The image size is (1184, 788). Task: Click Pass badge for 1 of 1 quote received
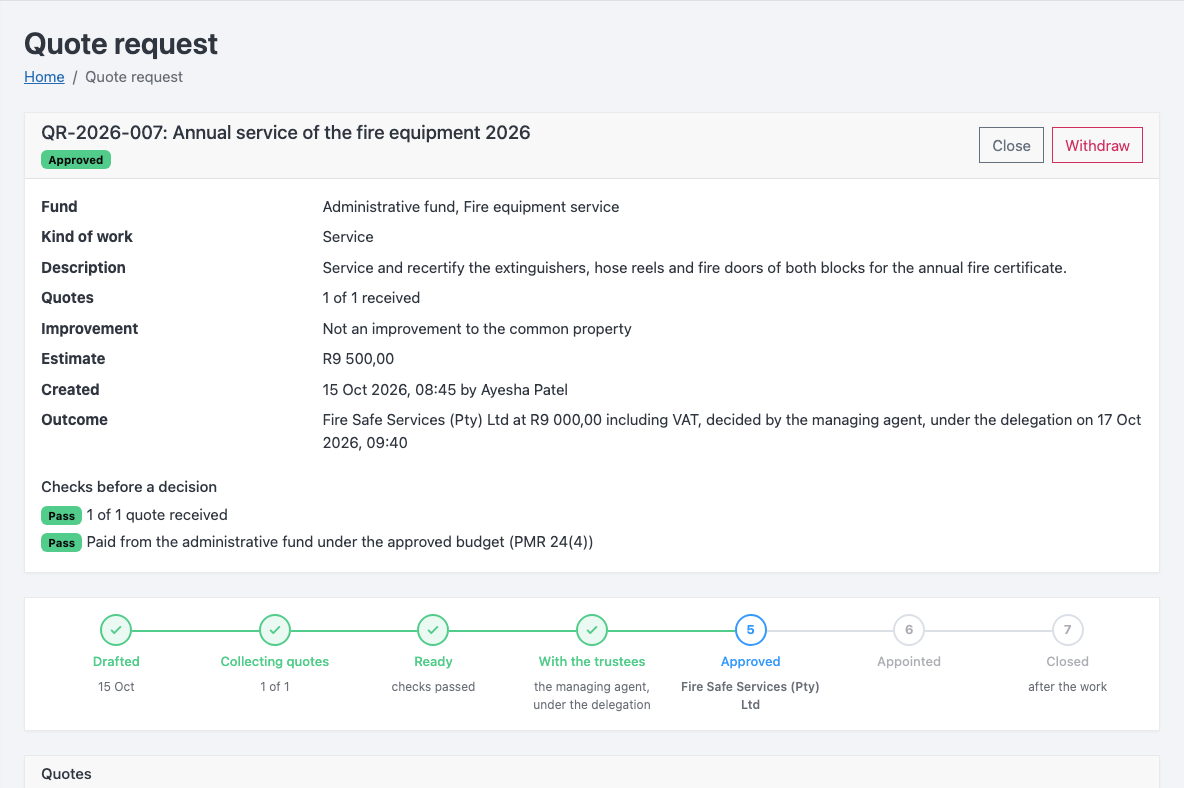61,516
